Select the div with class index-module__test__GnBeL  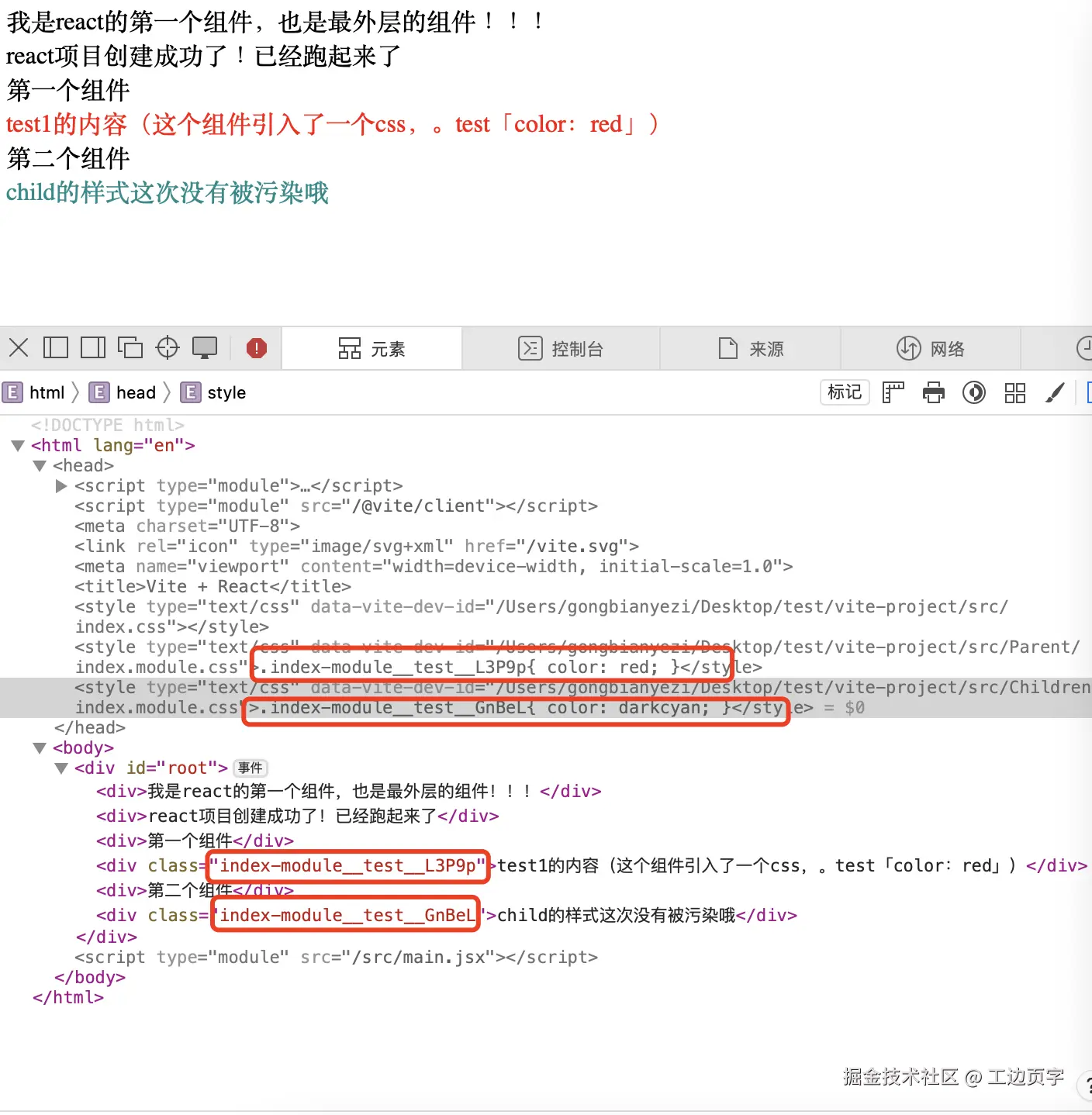point(446,915)
